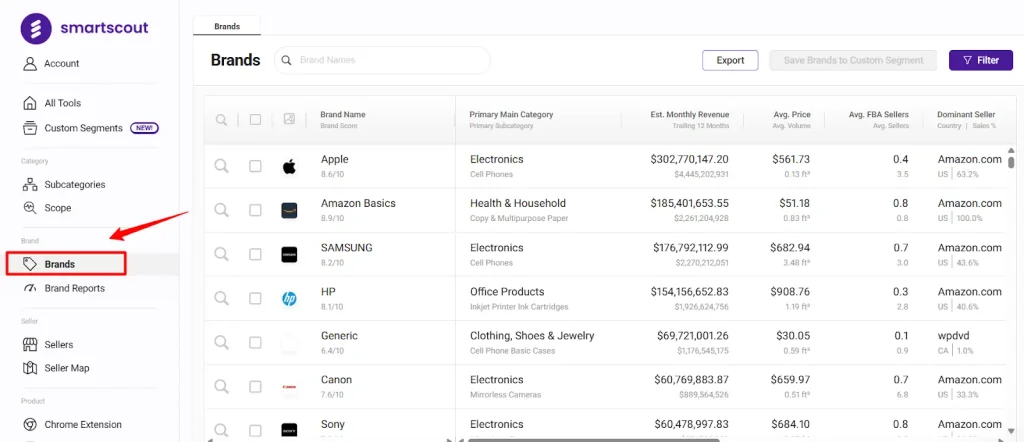Click the table scroll-up arrow

pos(1011,150)
